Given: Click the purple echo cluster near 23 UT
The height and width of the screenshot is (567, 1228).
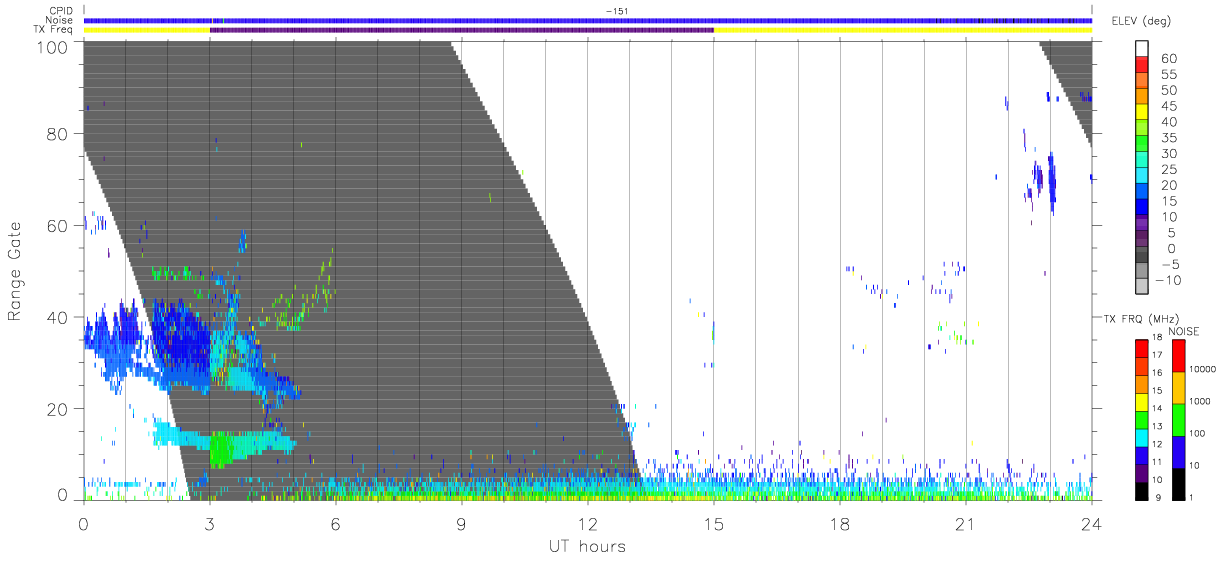Looking at the screenshot, I should [x=1042, y=181].
